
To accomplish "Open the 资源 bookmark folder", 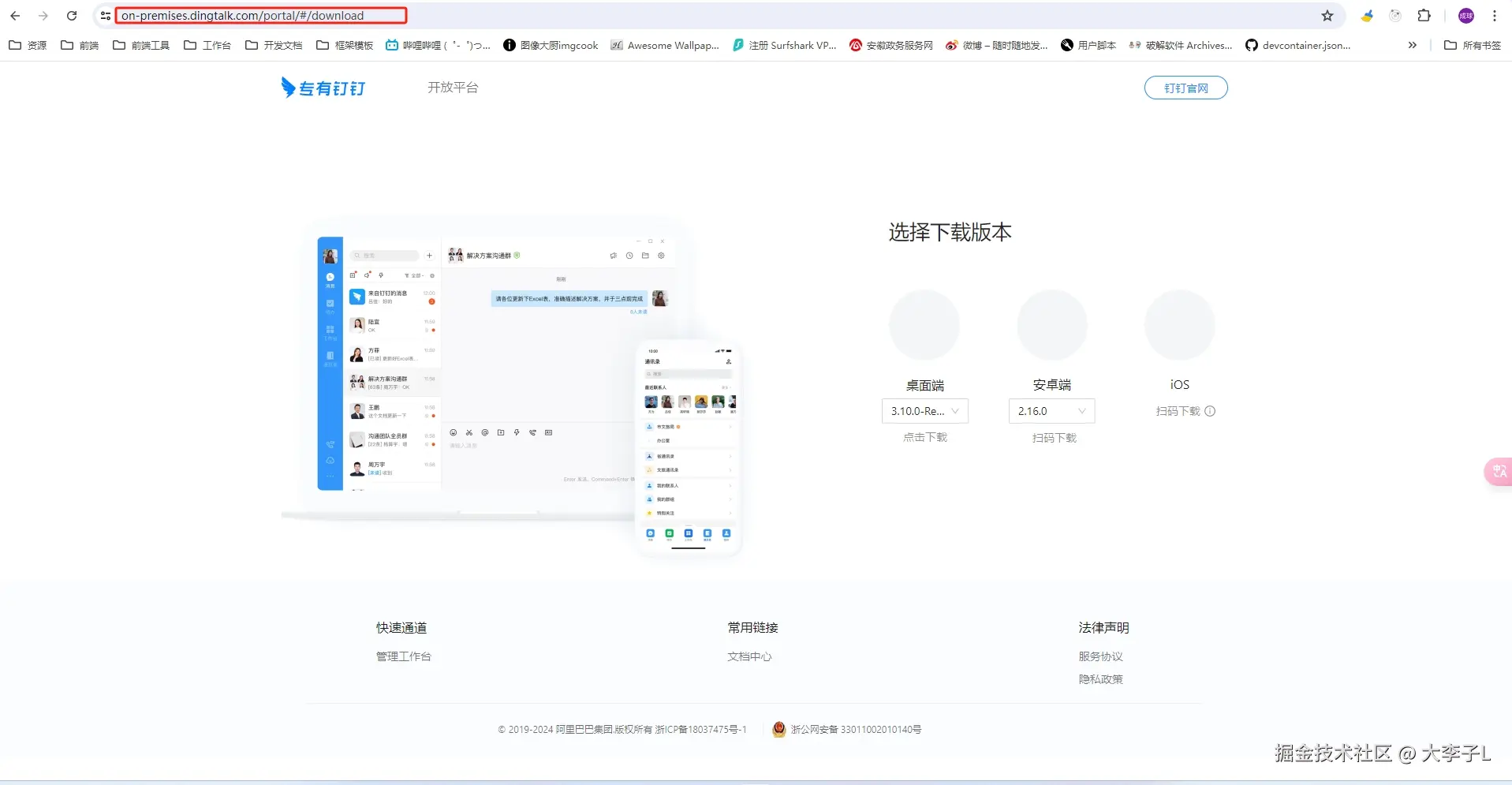I will coord(28,46).
